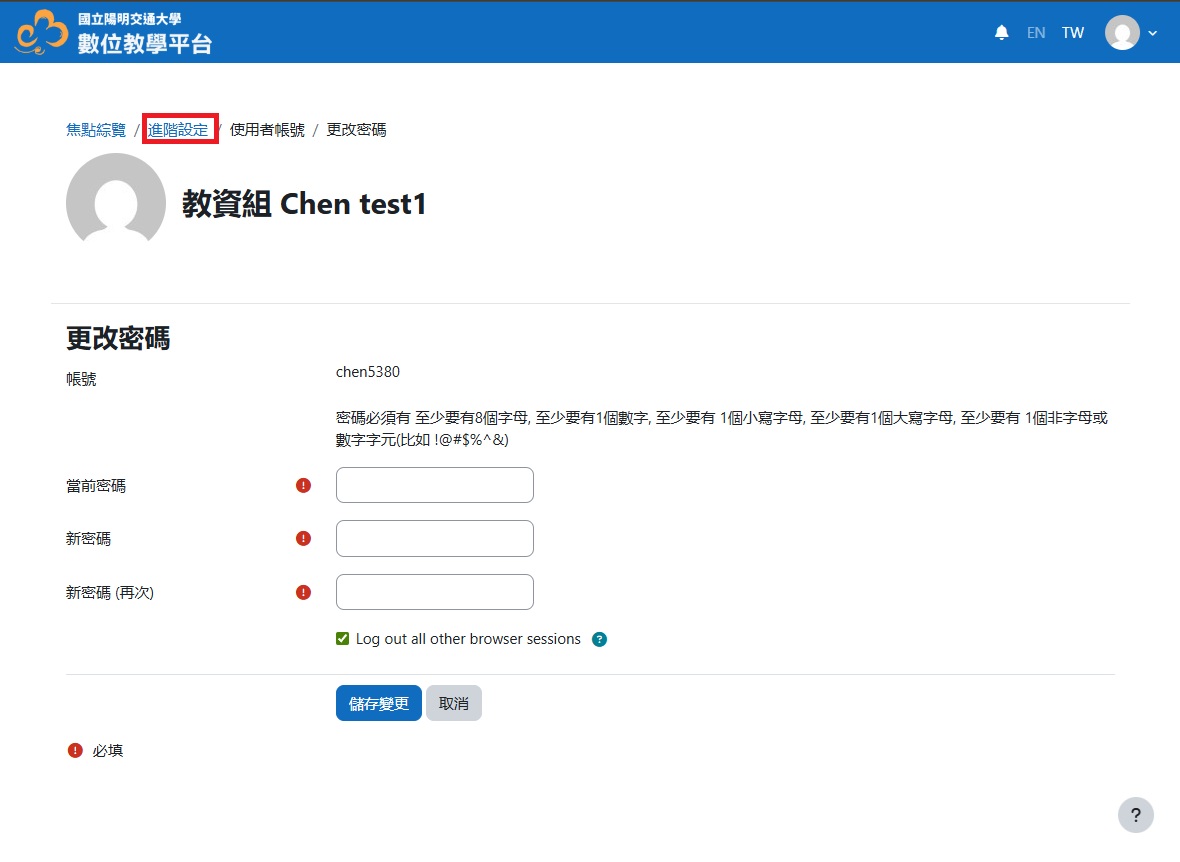The image size is (1180, 862).
Task: Open the floating question mark help button
Action: [1135, 815]
